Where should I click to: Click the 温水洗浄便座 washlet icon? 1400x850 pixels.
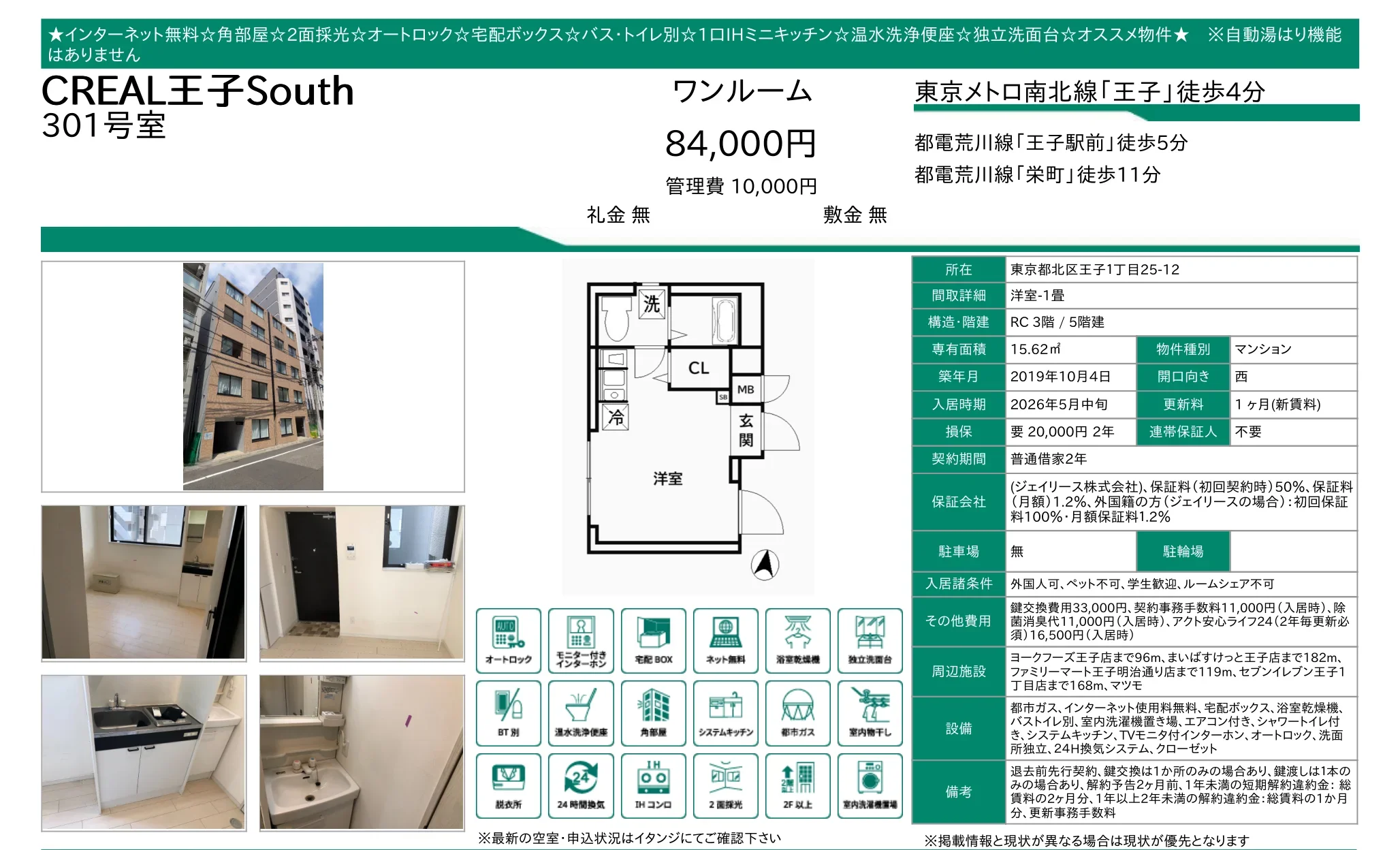[x=580, y=713]
